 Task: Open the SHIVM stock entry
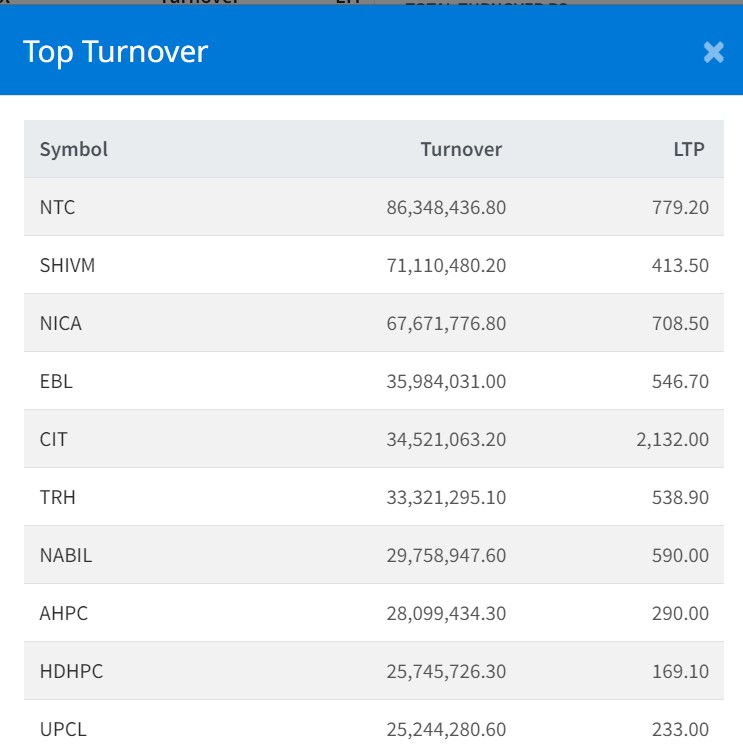68,266
